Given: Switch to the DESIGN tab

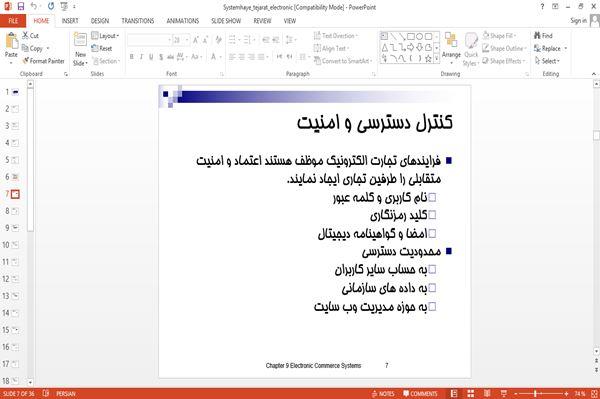Looking at the screenshot, I should (x=99, y=21).
